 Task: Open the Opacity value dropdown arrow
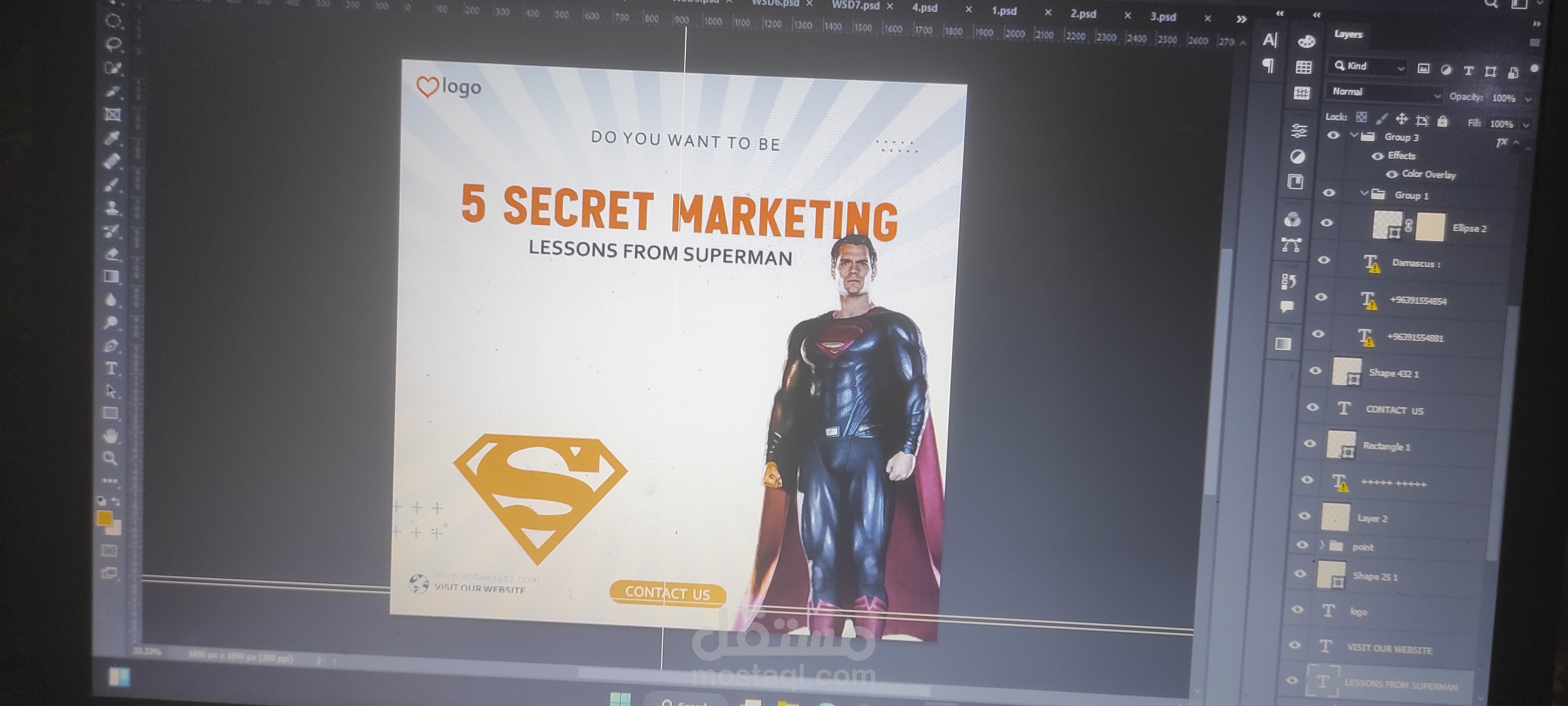pyautogui.click(x=1528, y=99)
